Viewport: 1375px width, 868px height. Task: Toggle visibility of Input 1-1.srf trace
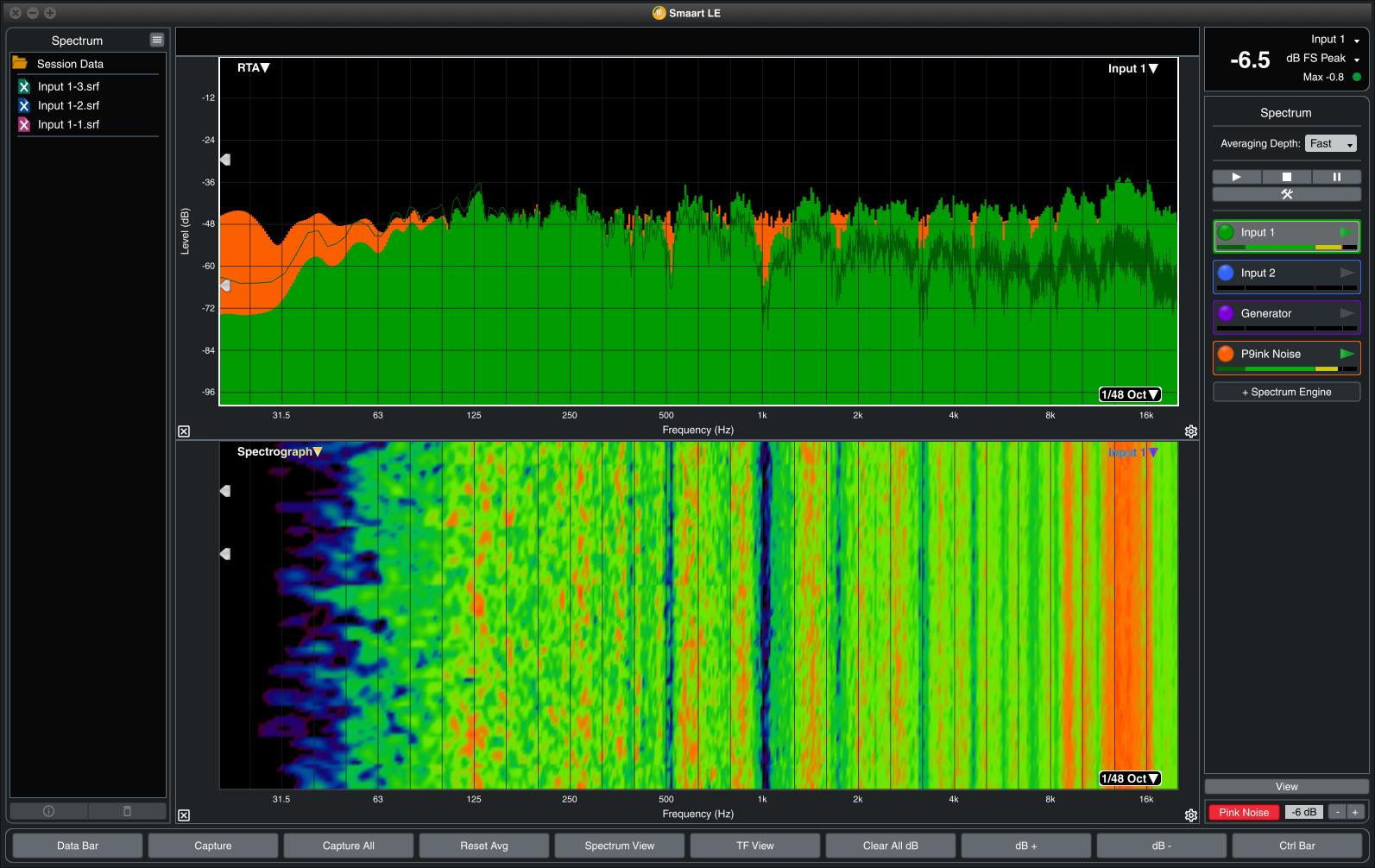pyautogui.click(x=24, y=124)
